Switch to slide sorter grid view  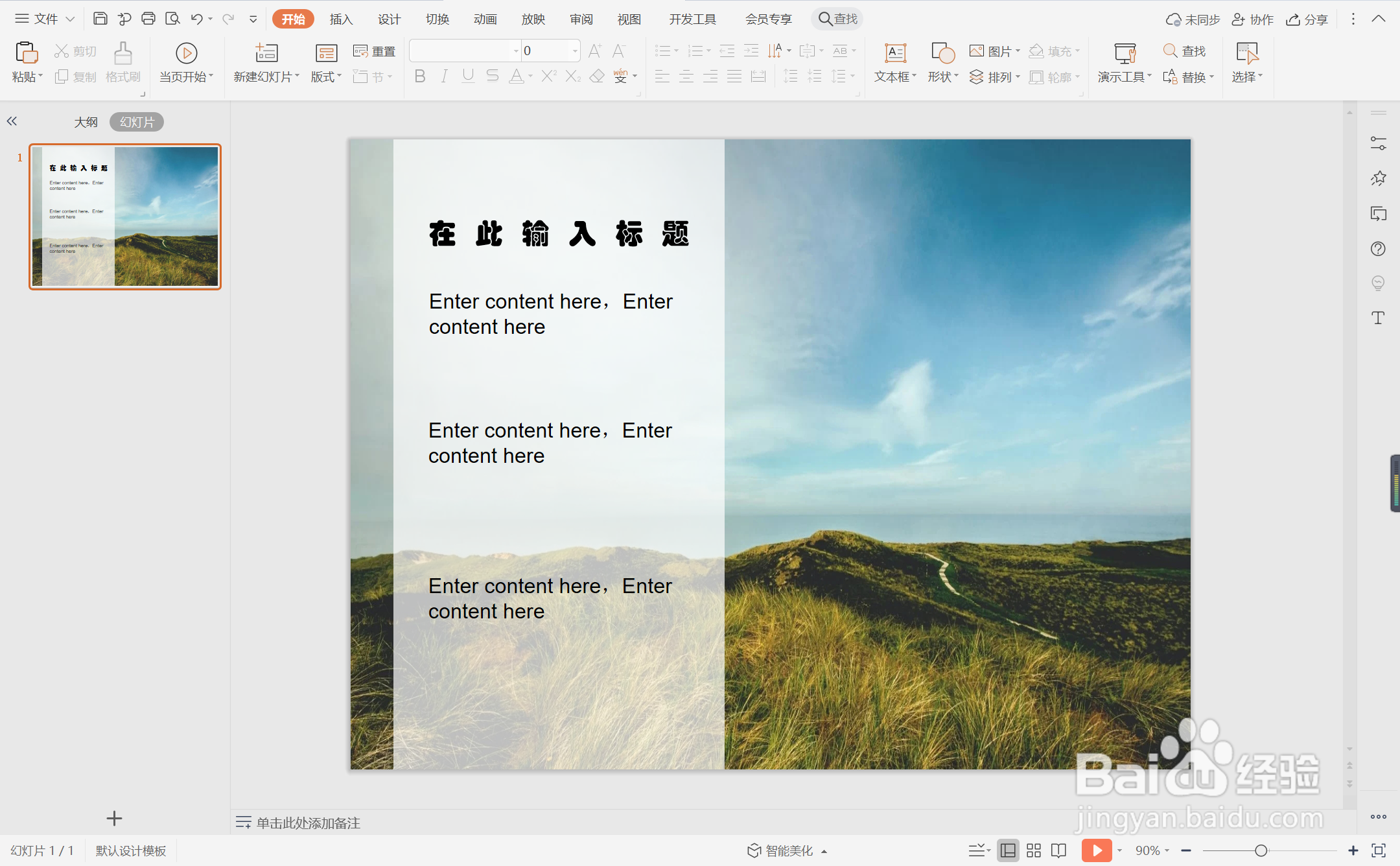point(1034,850)
